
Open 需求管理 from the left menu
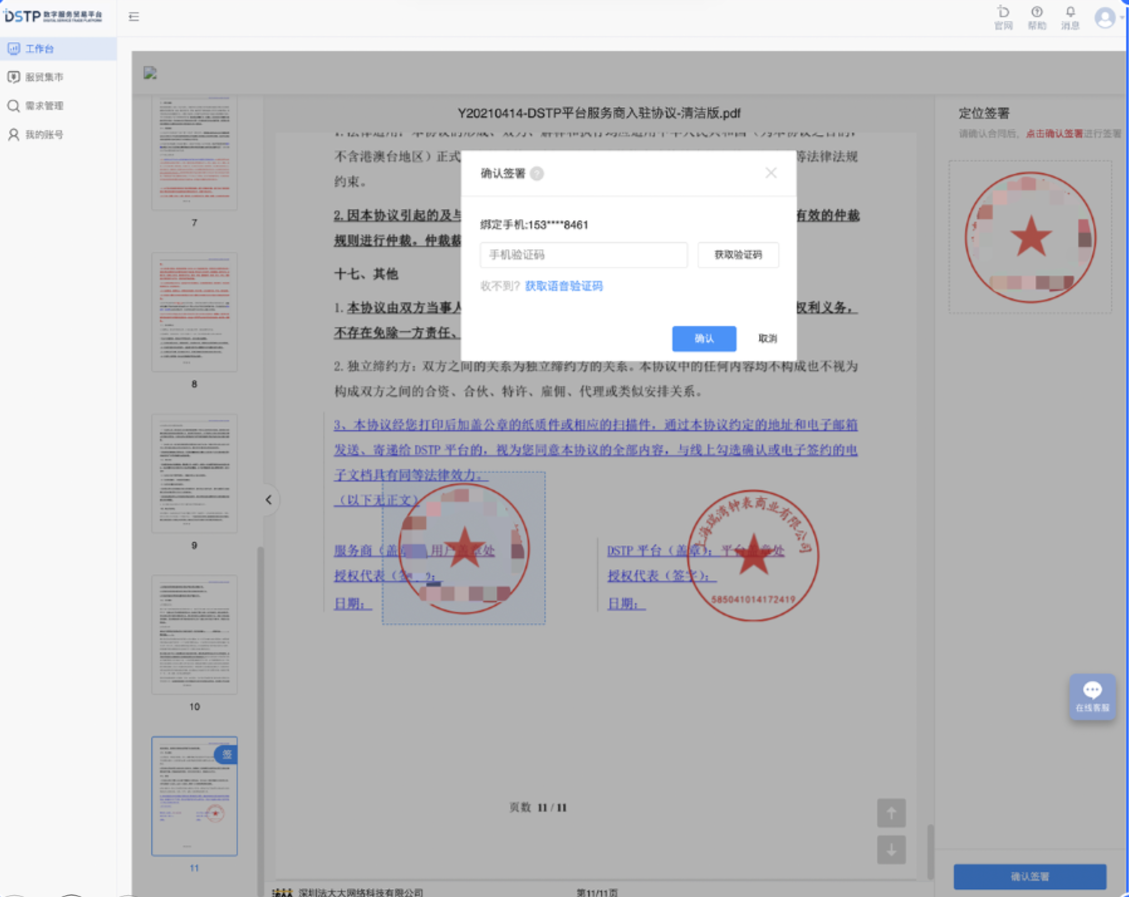[45, 105]
